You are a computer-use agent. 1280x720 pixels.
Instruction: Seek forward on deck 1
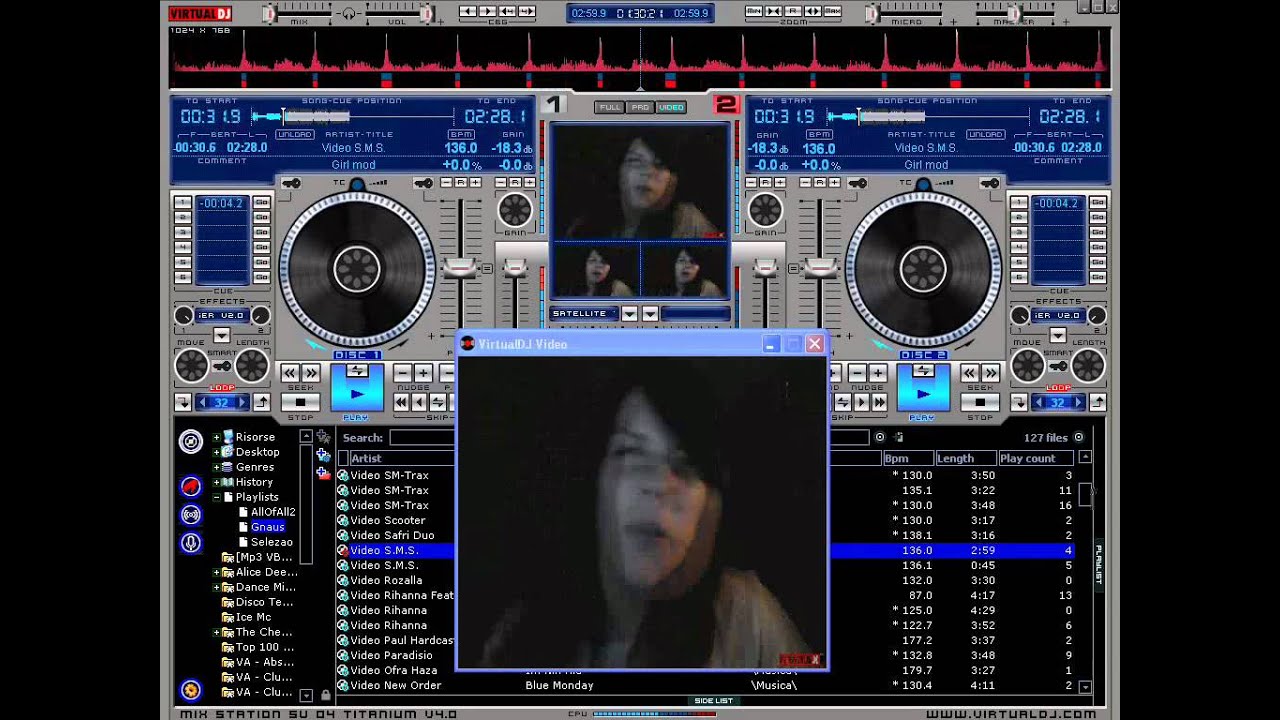311,373
